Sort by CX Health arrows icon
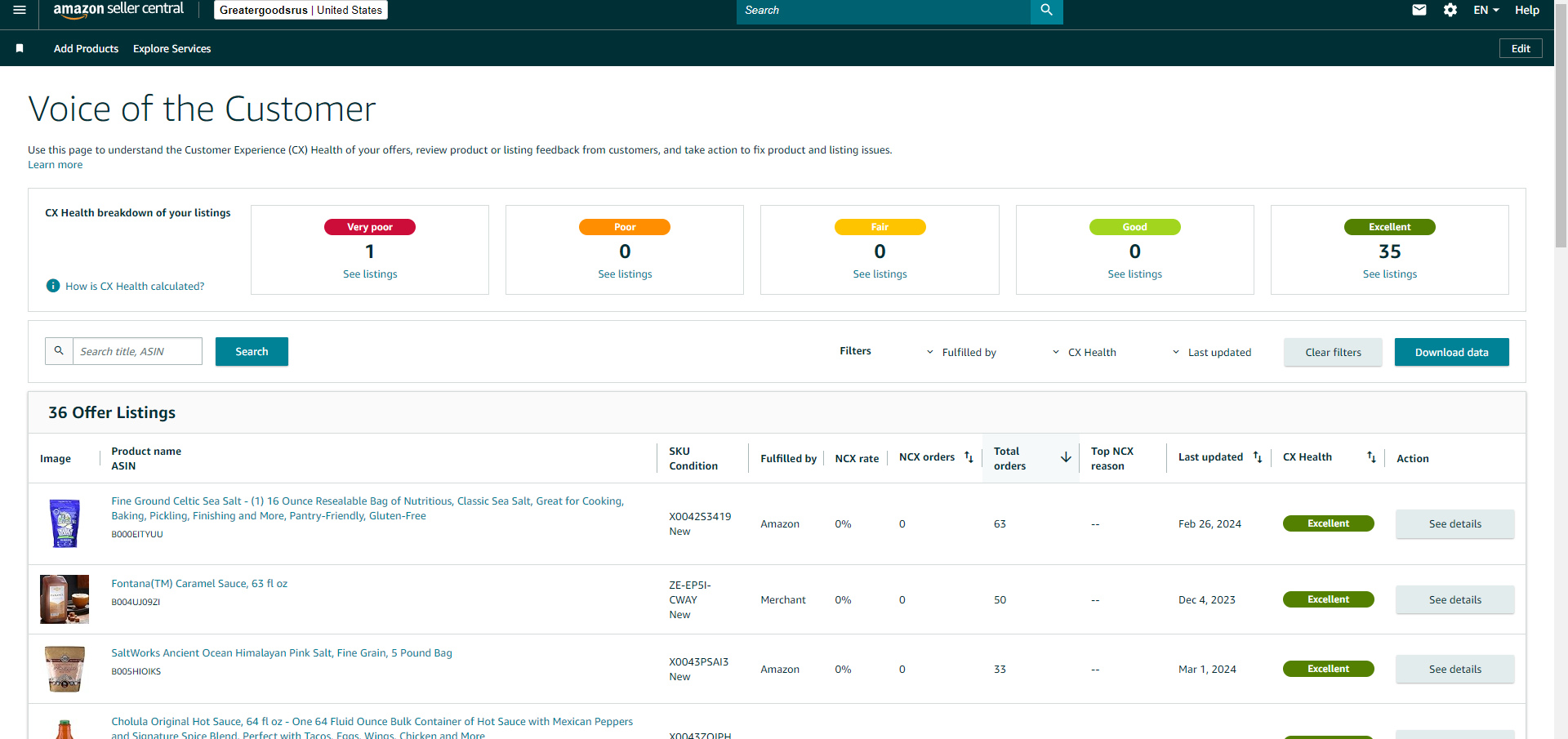 (1372, 457)
